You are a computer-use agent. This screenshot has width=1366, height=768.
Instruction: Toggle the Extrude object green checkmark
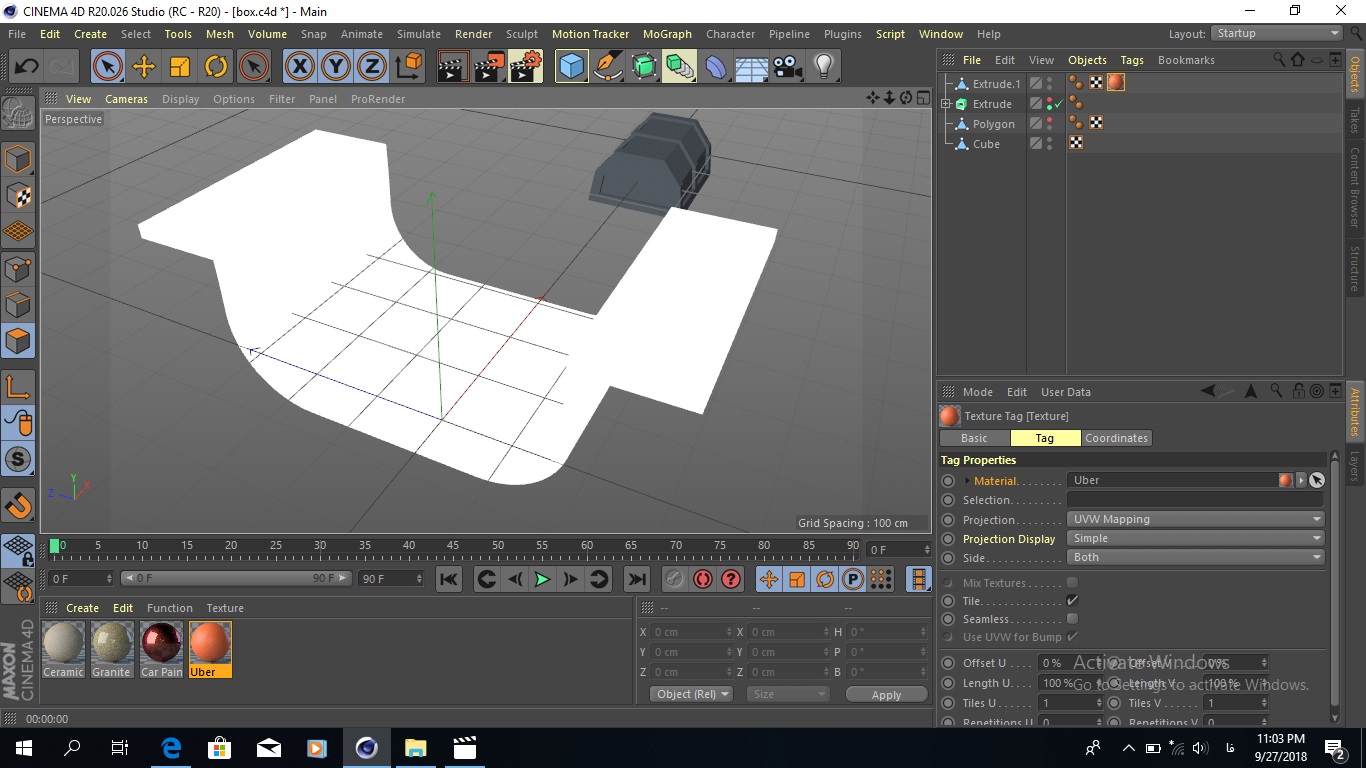(1058, 104)
